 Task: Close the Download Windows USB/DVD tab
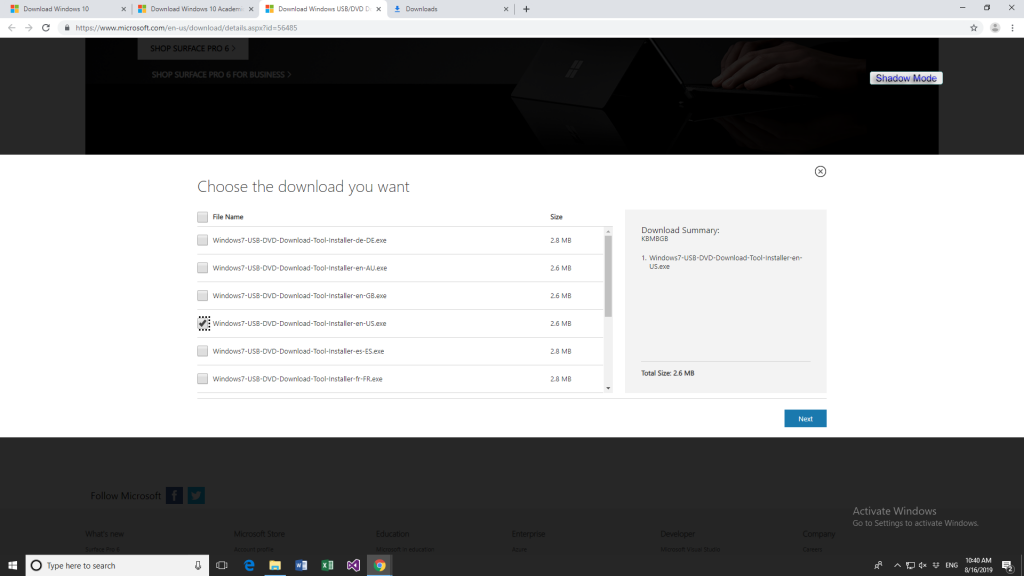pyautogui.click(x=379, y=9)
